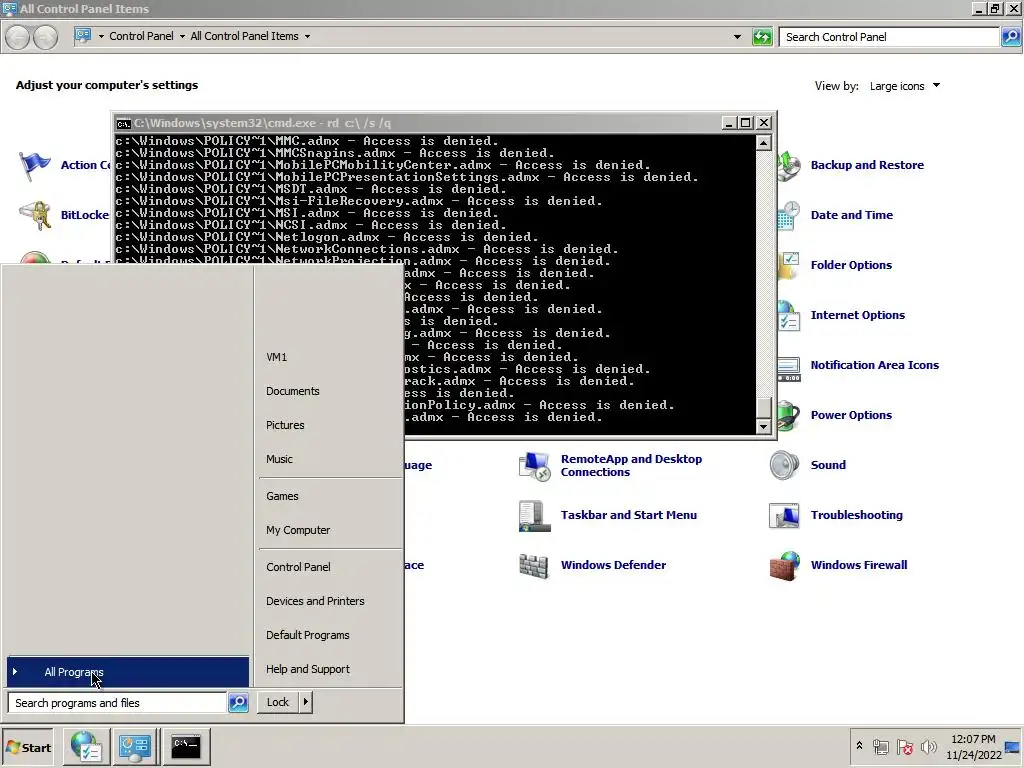The height and width of the screenshot is (768, 1024).
Task: Click the Show desktop button
Action: pos(1013,747)
